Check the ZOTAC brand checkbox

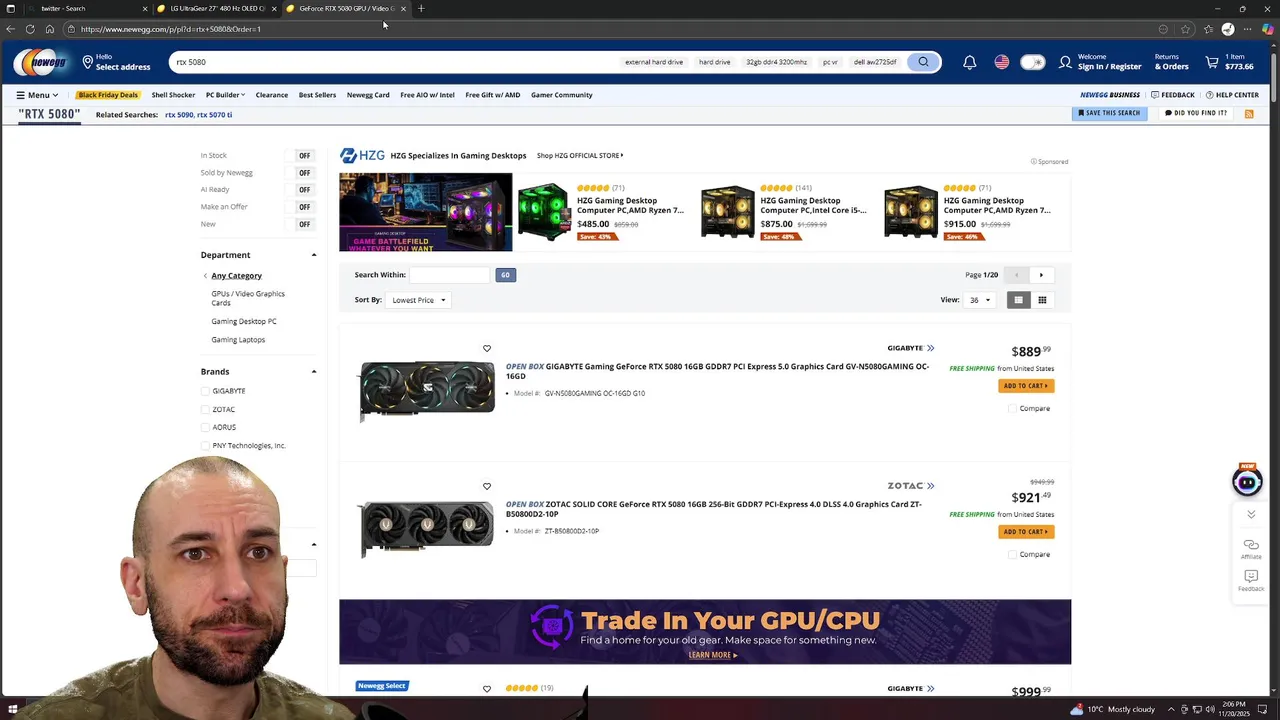[205, 409]
